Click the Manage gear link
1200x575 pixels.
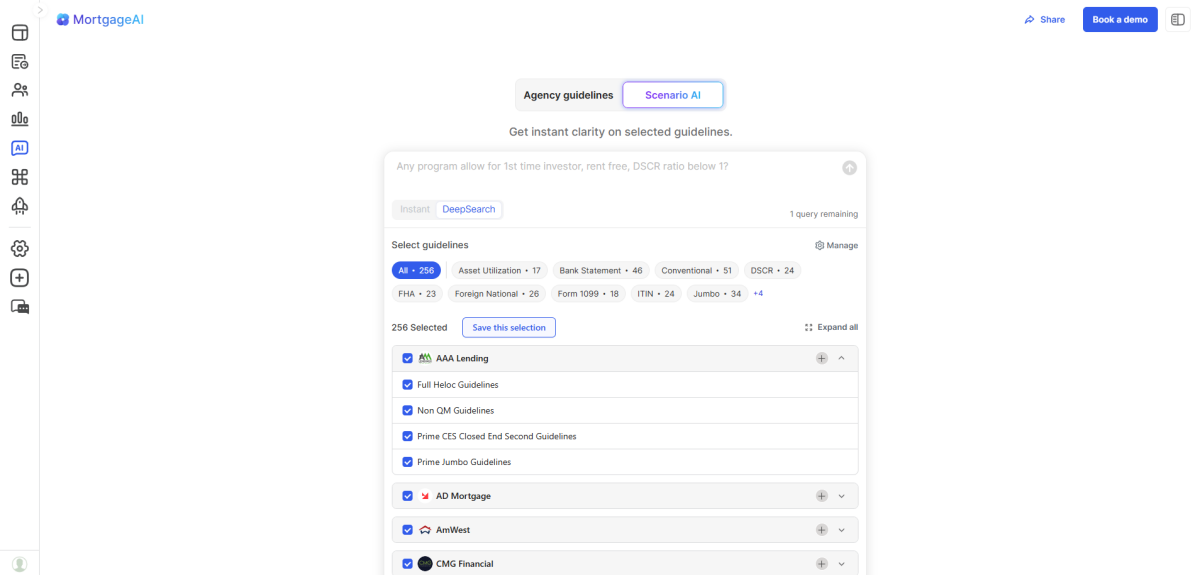point(836,245)
